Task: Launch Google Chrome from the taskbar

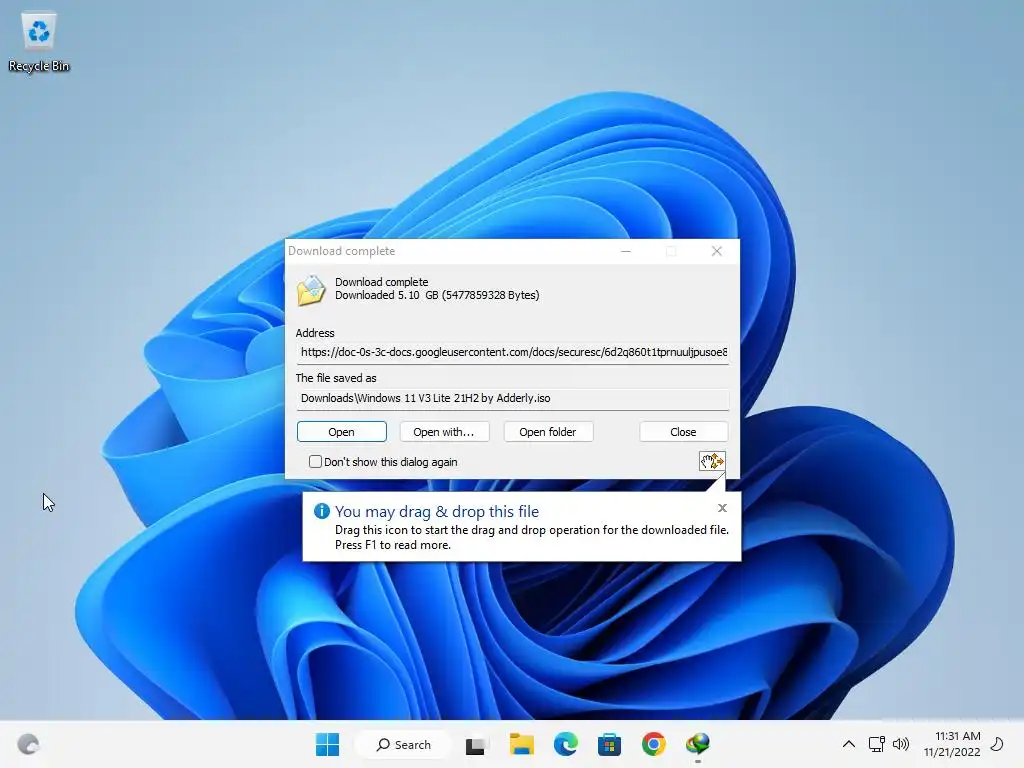Action: 653,744
